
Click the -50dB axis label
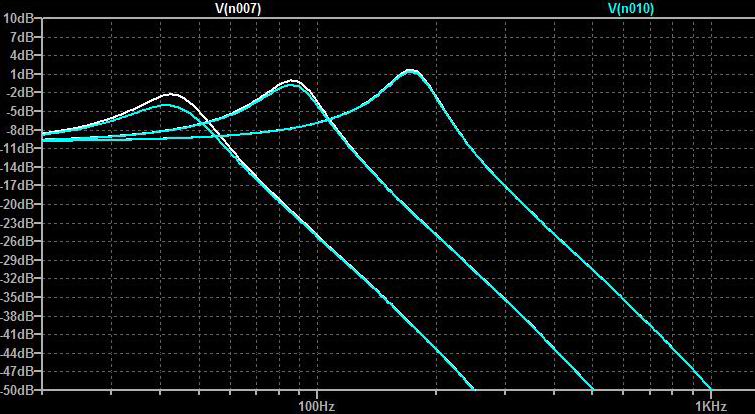(x=18, y=390)
